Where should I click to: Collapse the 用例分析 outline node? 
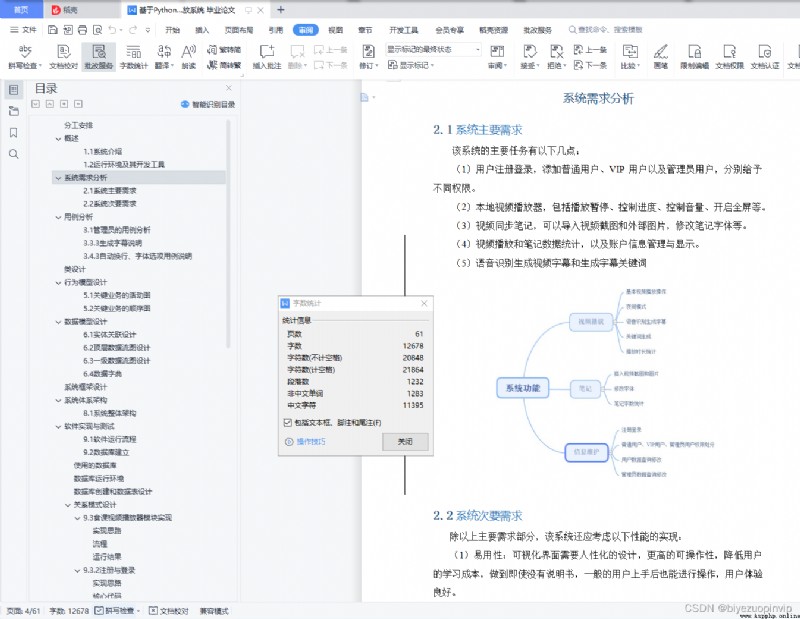click(x=58, y=217)
